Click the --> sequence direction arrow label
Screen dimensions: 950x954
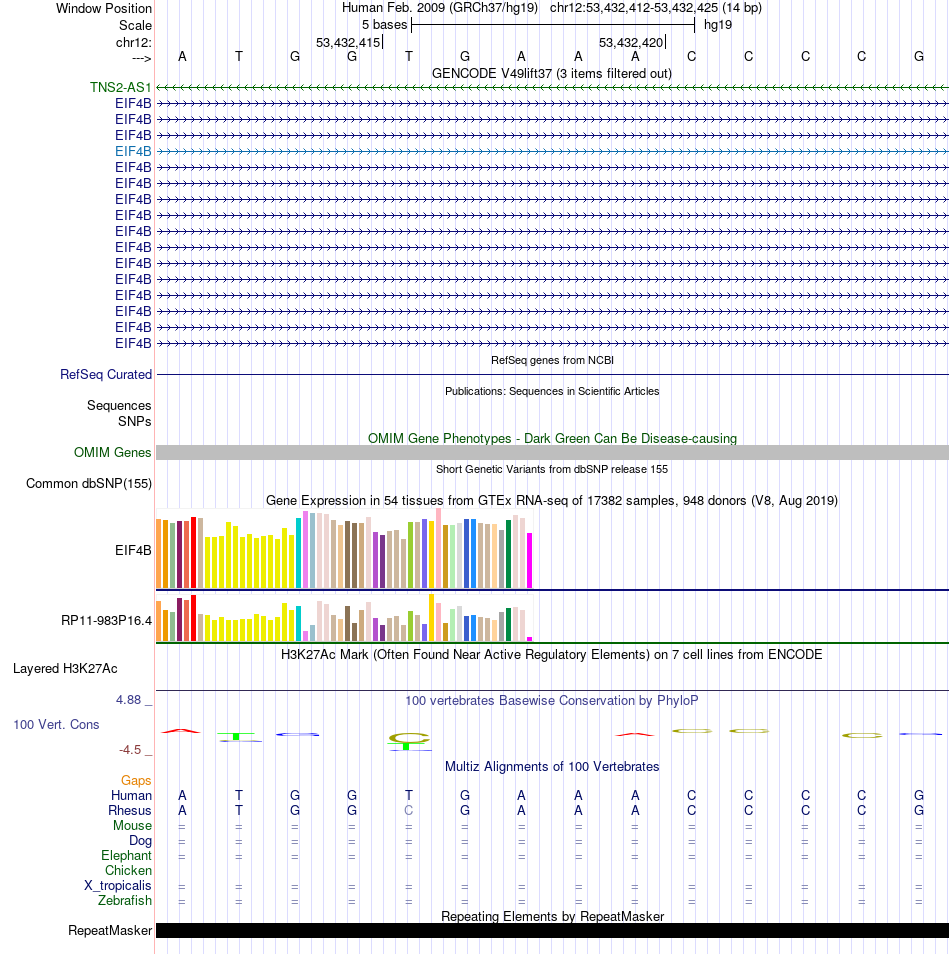tap(142, 58)
